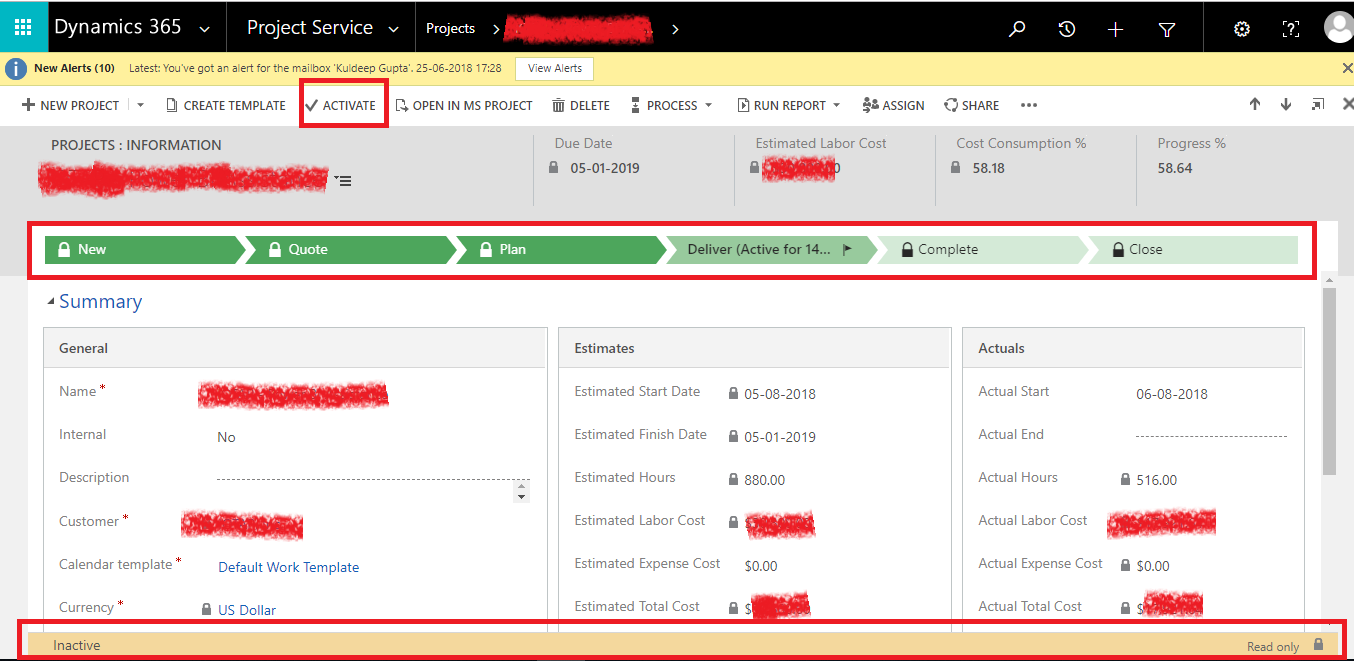
Task: Click the more commands ellipsis
Action: click(x=1029, y=105)
